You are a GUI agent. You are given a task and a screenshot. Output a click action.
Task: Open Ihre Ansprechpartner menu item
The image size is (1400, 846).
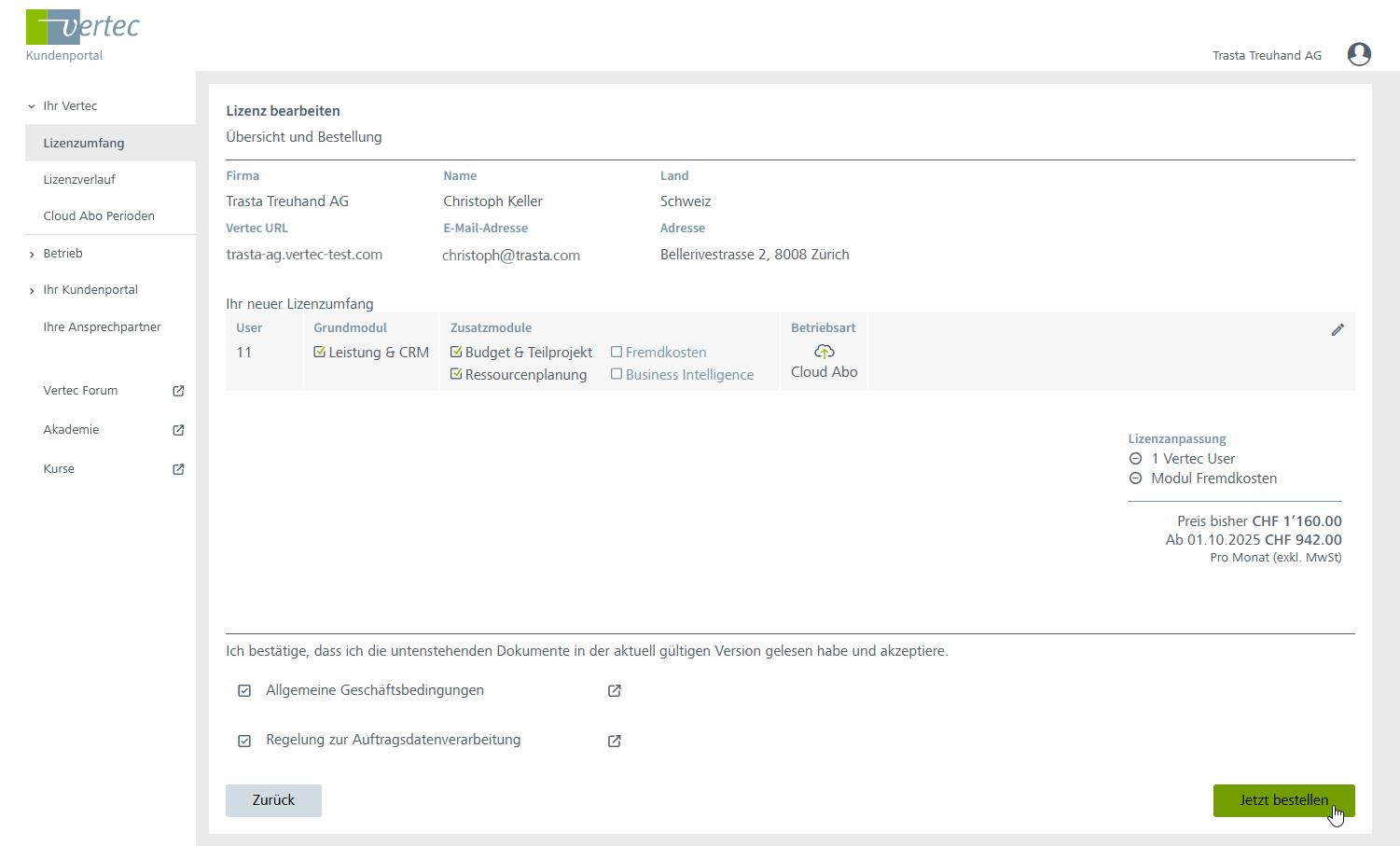click(102, 326)
